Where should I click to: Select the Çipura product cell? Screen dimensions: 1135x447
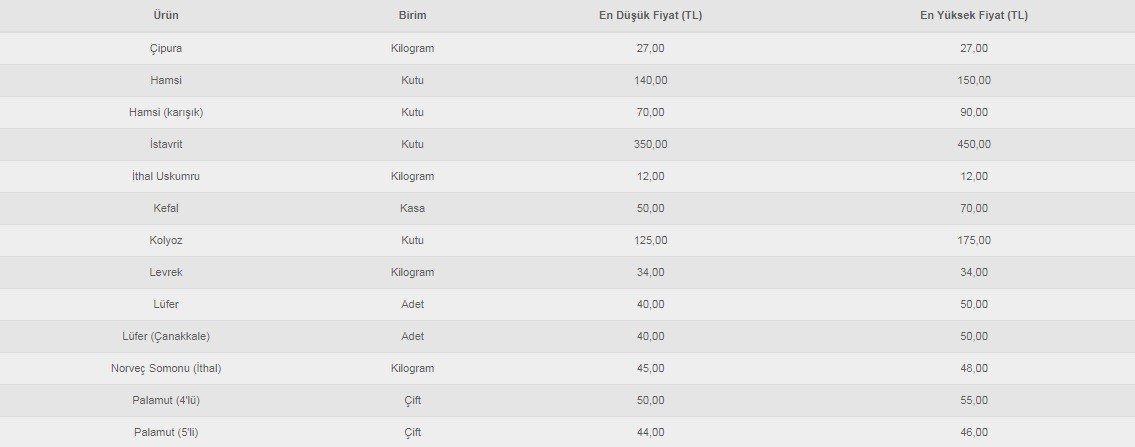point(166,48)
